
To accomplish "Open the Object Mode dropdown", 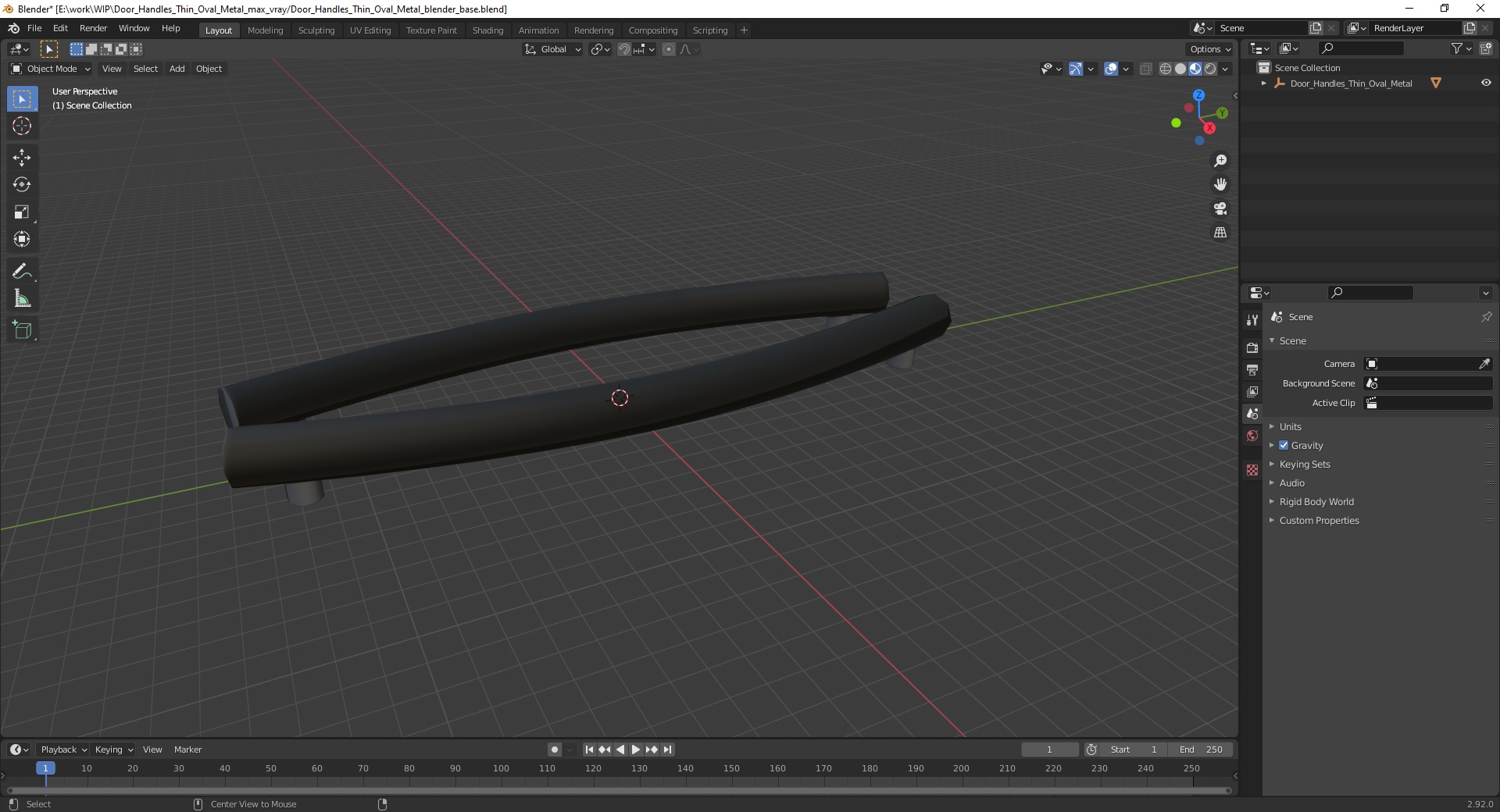I will [51, 69].
